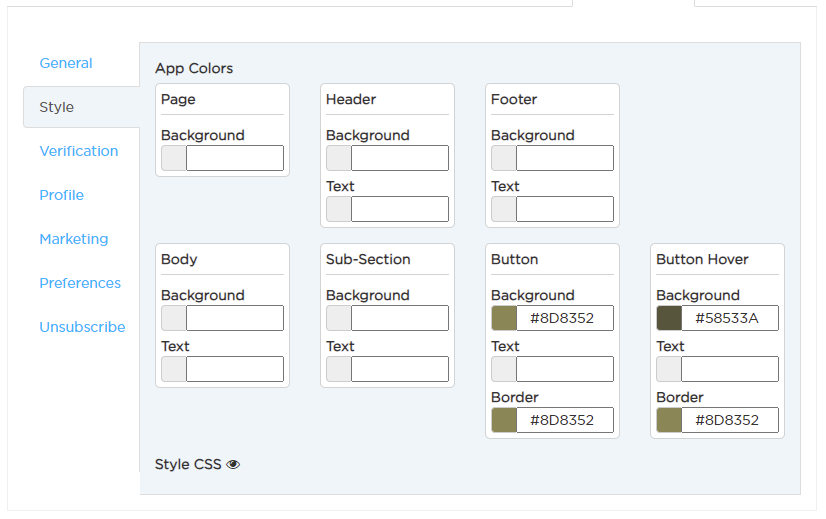The image size is (826, 519).
Task: Open the Button Background color swatch
Action: click(x=504, y=318)
